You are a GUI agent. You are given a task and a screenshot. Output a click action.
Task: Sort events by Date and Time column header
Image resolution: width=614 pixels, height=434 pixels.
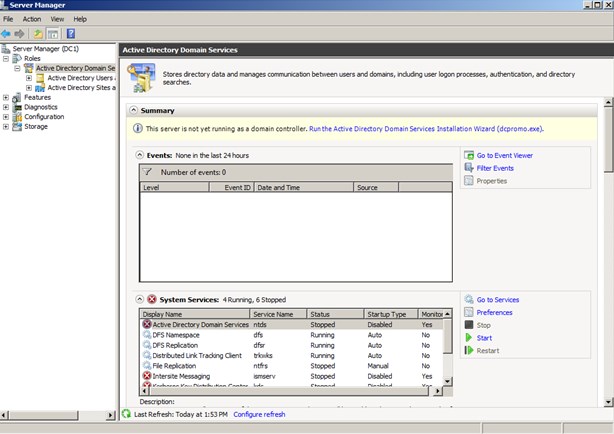pyautogui.click(x=304, y=187)
